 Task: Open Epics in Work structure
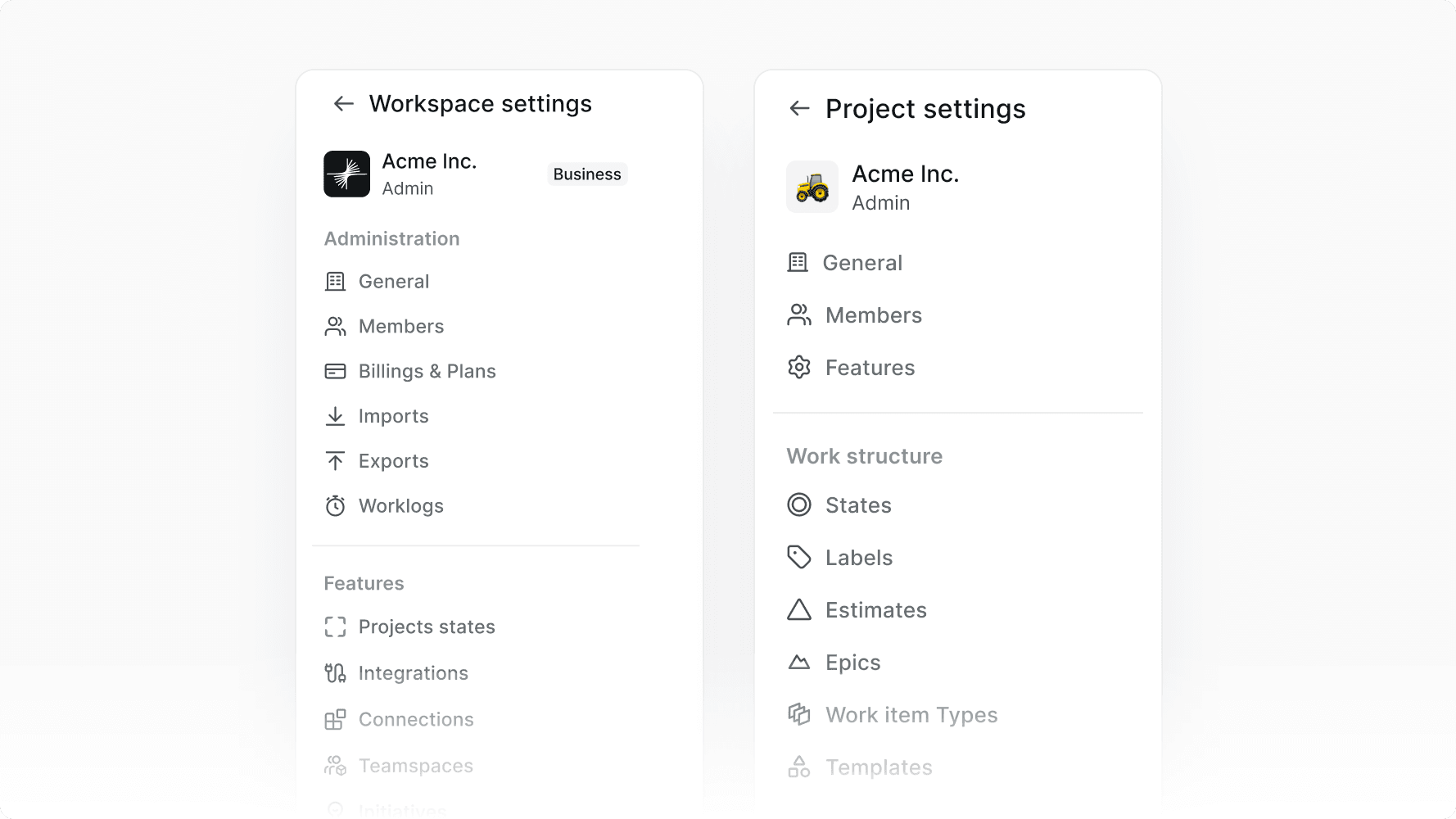[852, 662]
